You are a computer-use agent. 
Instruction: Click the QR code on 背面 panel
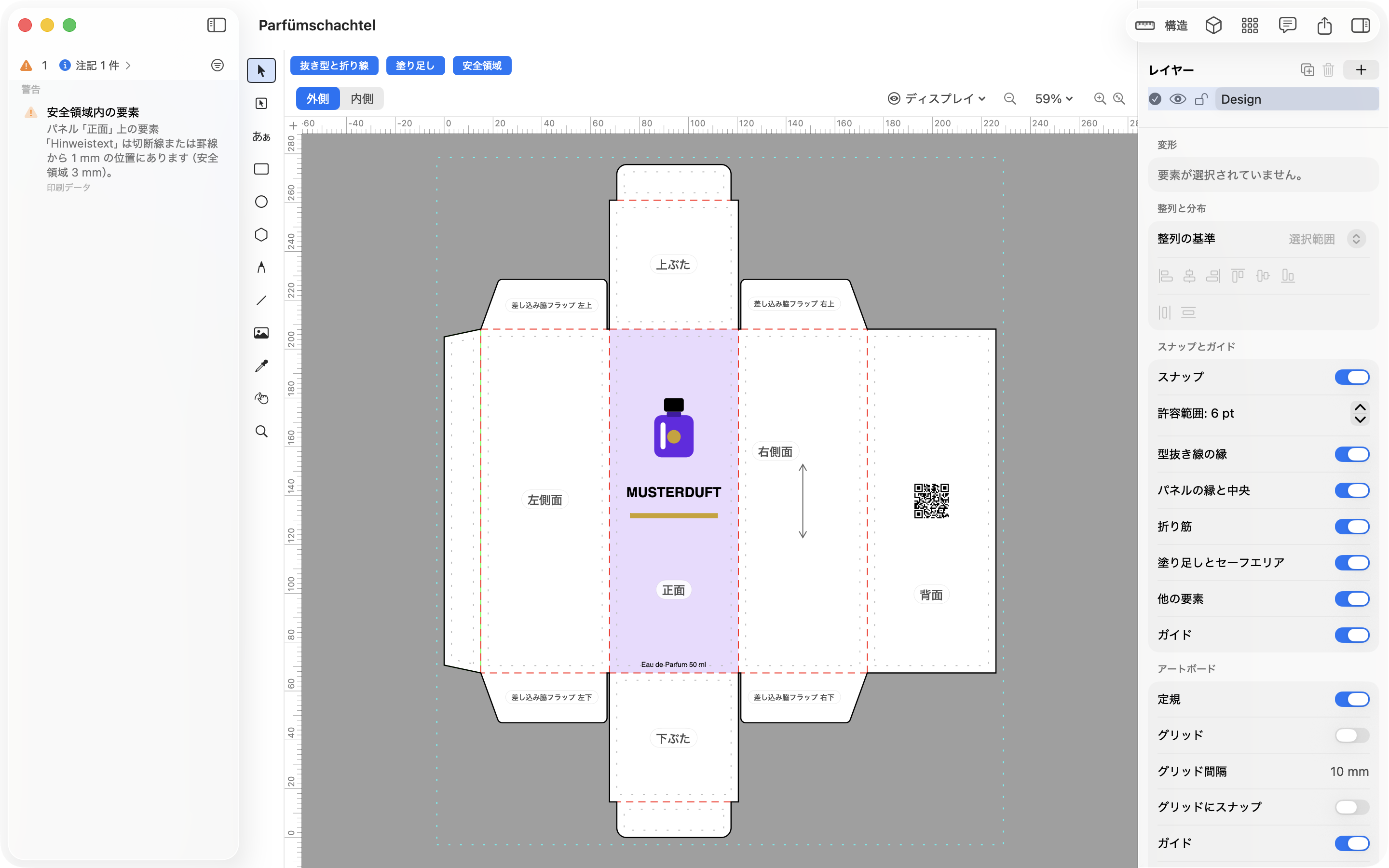coord(931,501)
